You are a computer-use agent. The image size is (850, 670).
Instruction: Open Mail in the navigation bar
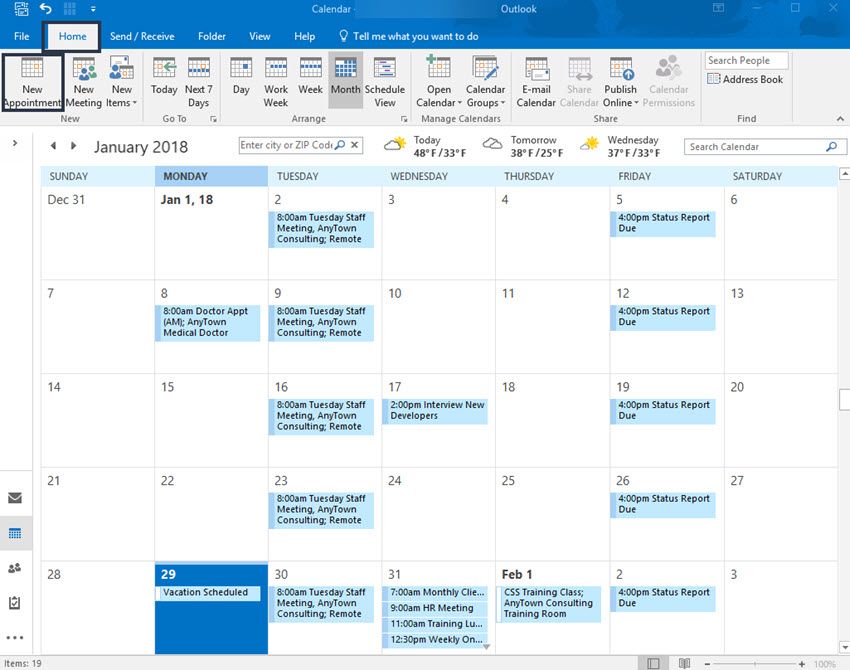15,498
